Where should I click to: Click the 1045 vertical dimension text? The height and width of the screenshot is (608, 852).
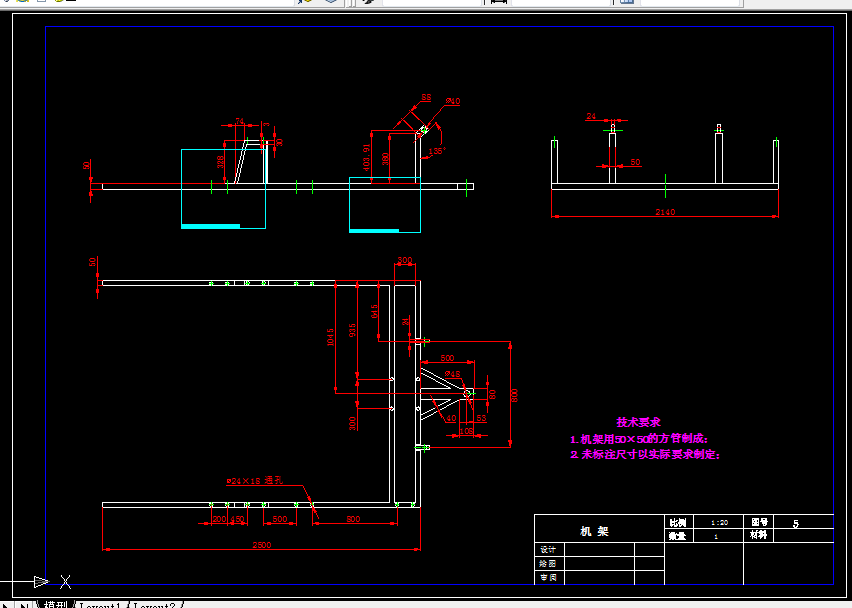pos(330,337)
